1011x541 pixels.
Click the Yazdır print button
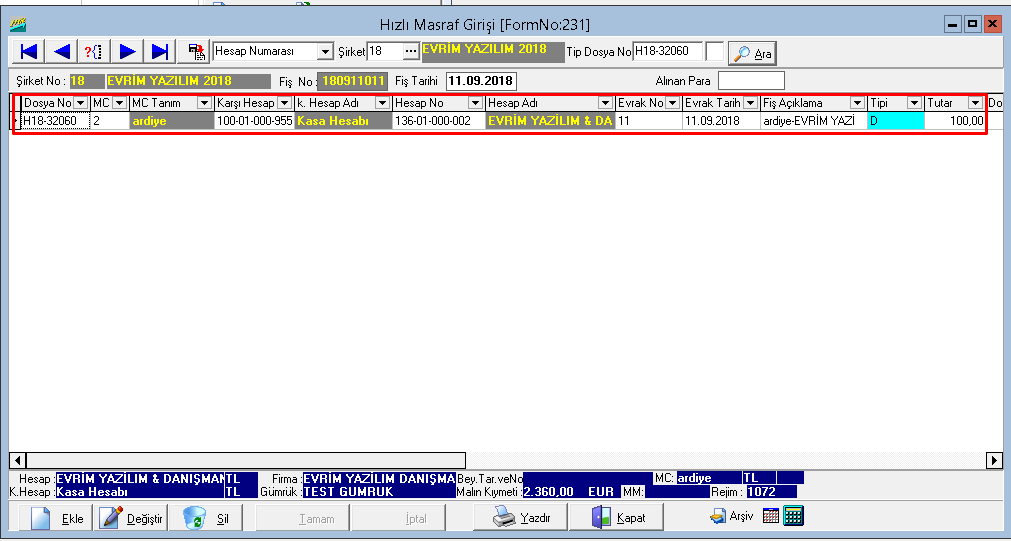521,516
